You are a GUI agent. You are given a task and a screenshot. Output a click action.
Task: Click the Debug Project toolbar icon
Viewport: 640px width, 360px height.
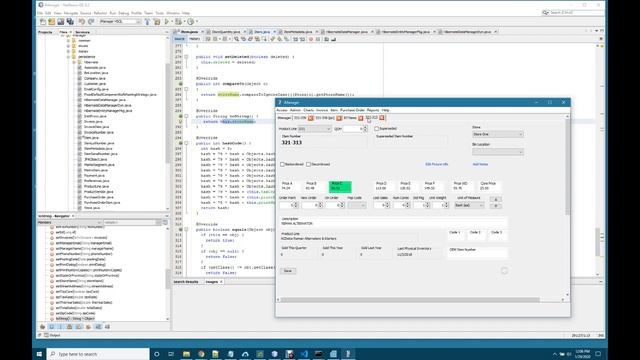(178, 22)
